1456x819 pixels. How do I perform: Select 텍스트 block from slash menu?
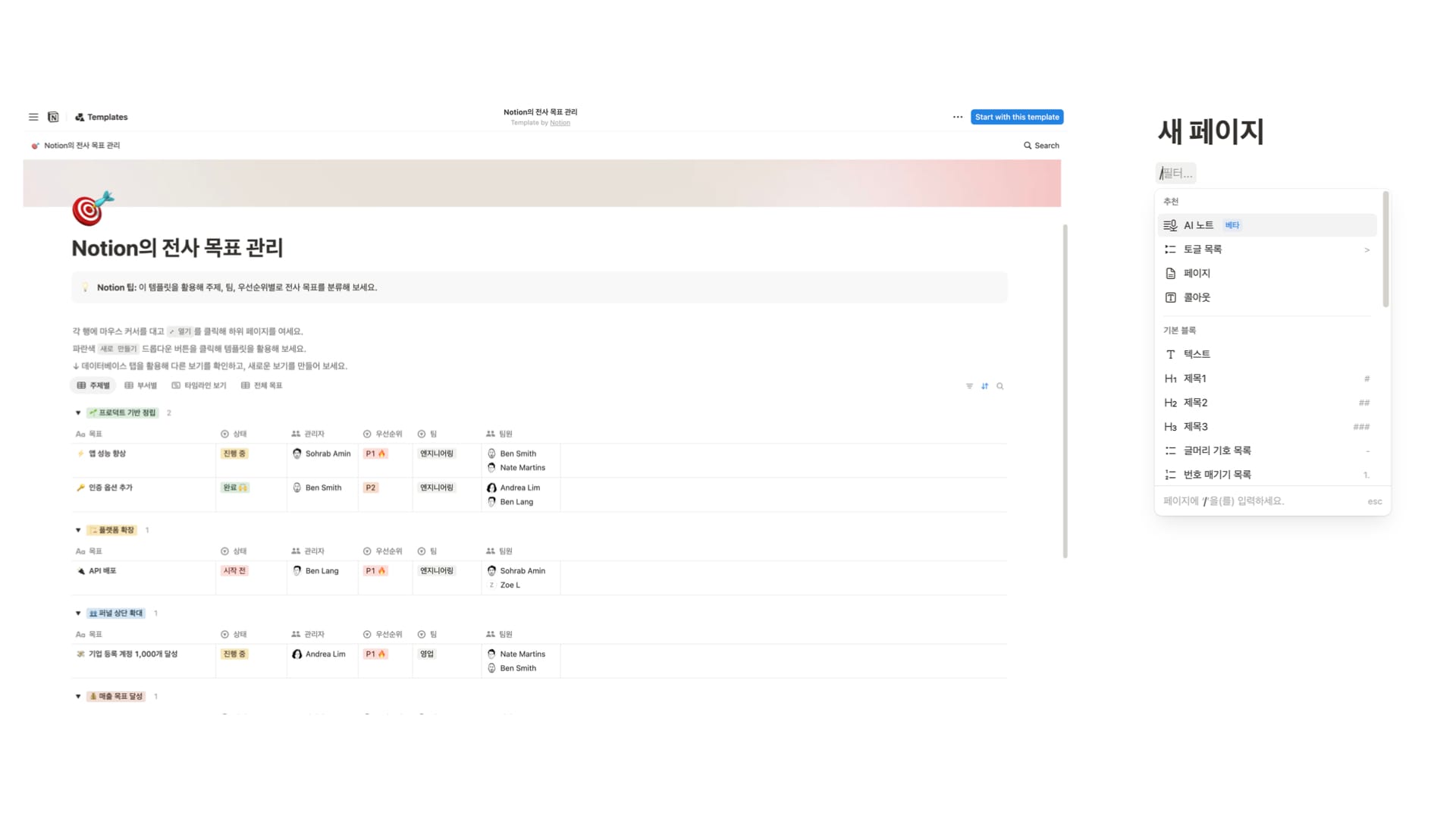1267,354
